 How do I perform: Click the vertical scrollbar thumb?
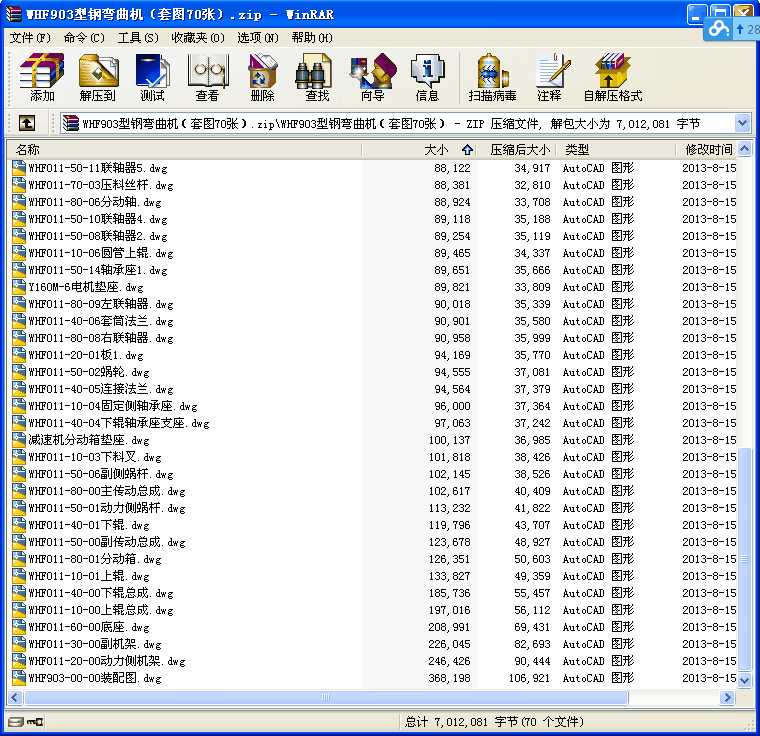744,560
